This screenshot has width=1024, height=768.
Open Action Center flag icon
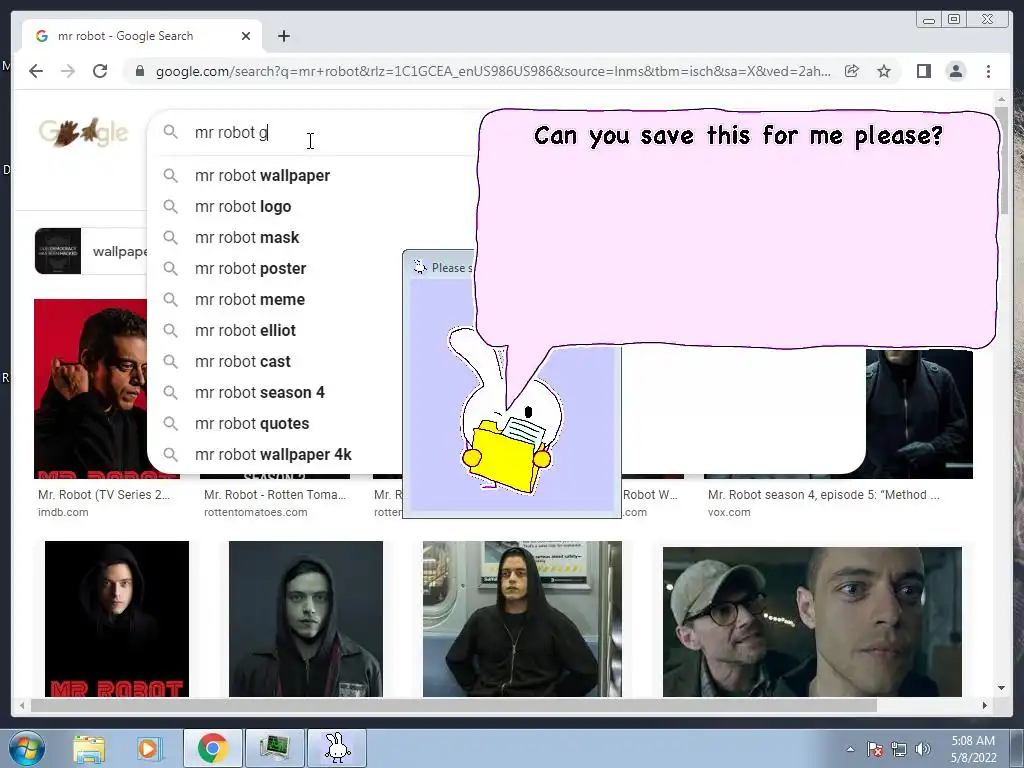(x=875, y=749)
